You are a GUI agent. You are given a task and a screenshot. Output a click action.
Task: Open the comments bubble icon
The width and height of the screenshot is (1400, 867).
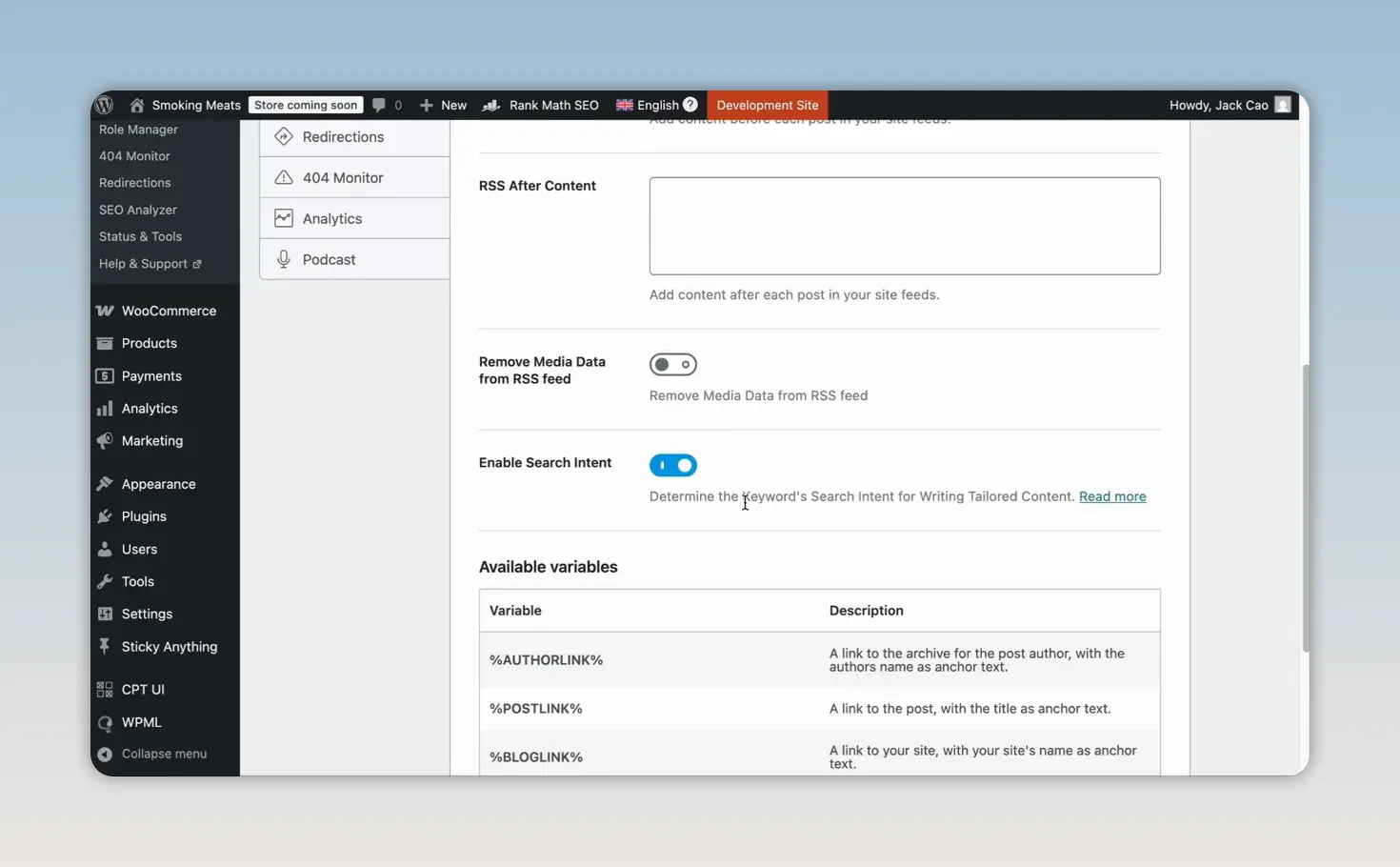[x=379, y=105]
